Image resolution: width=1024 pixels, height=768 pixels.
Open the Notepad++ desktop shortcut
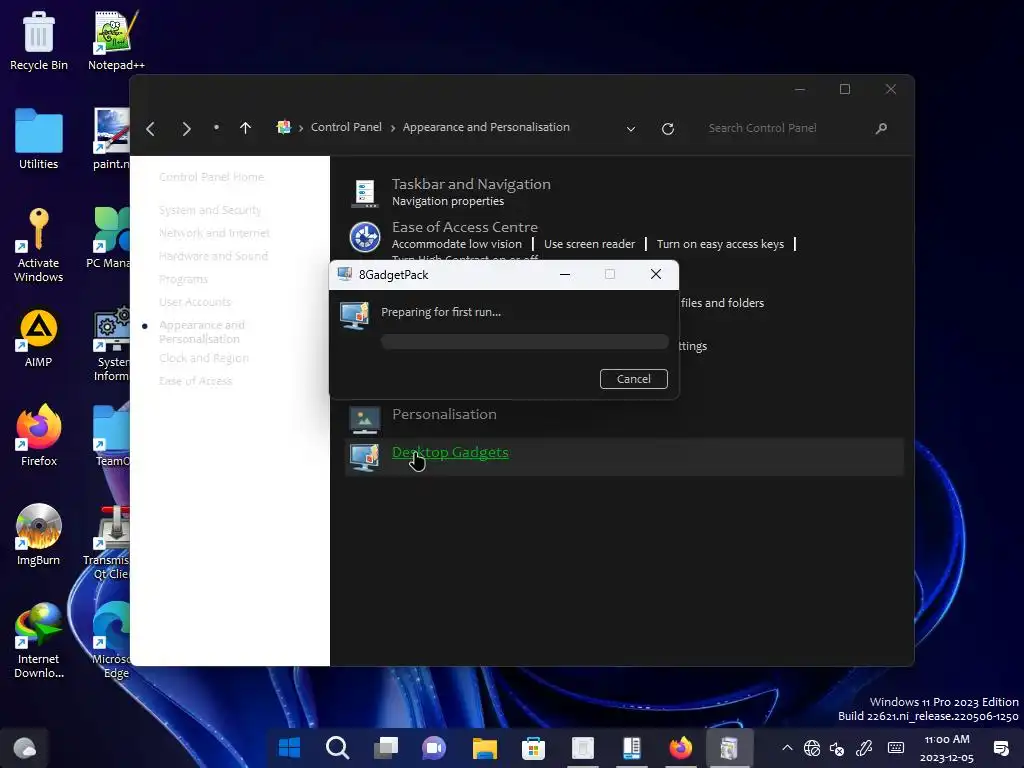[116, 40]
